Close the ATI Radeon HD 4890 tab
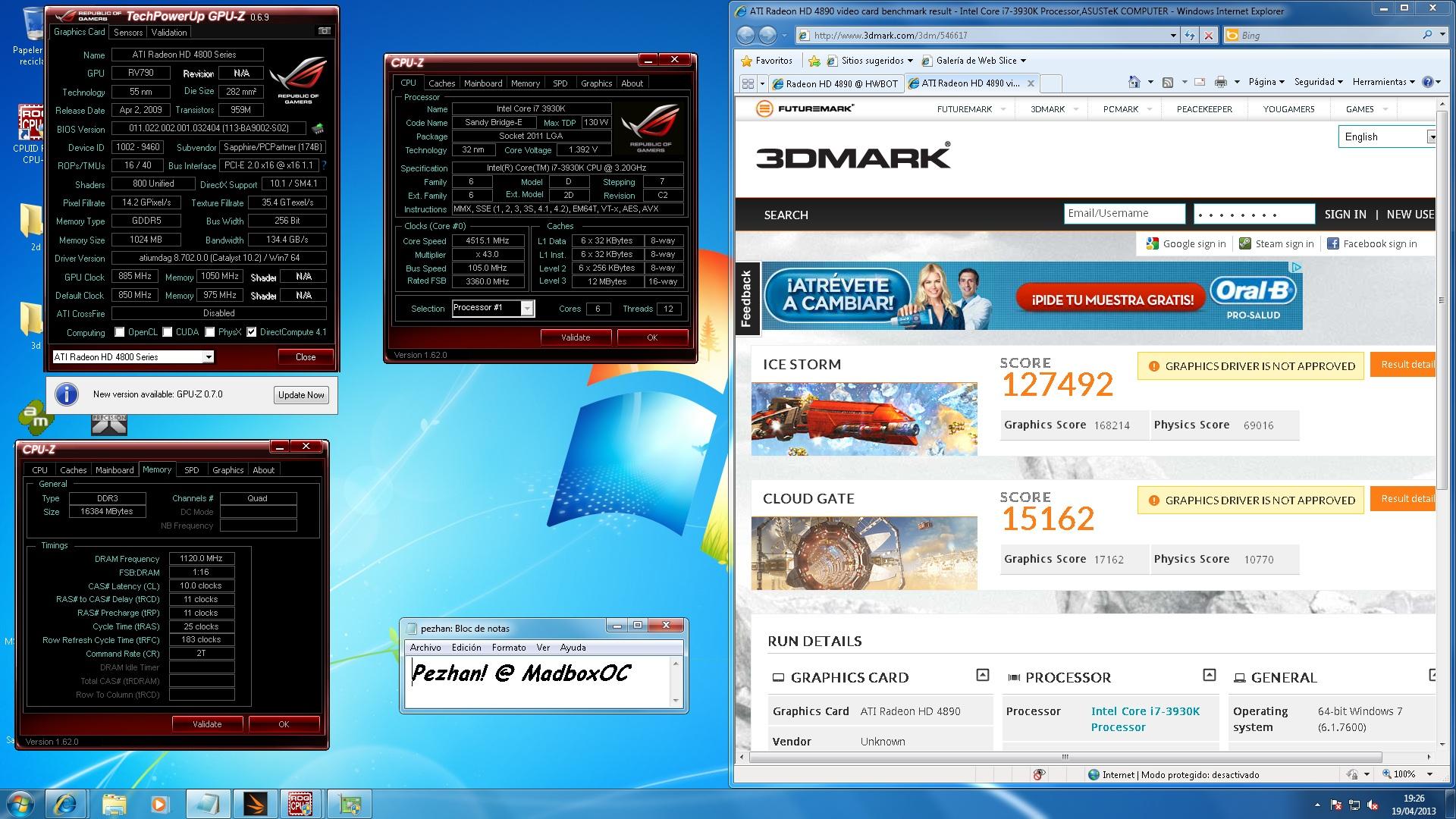The height and width of the screenshot is (819, 1456). [x=1031, y=83]
